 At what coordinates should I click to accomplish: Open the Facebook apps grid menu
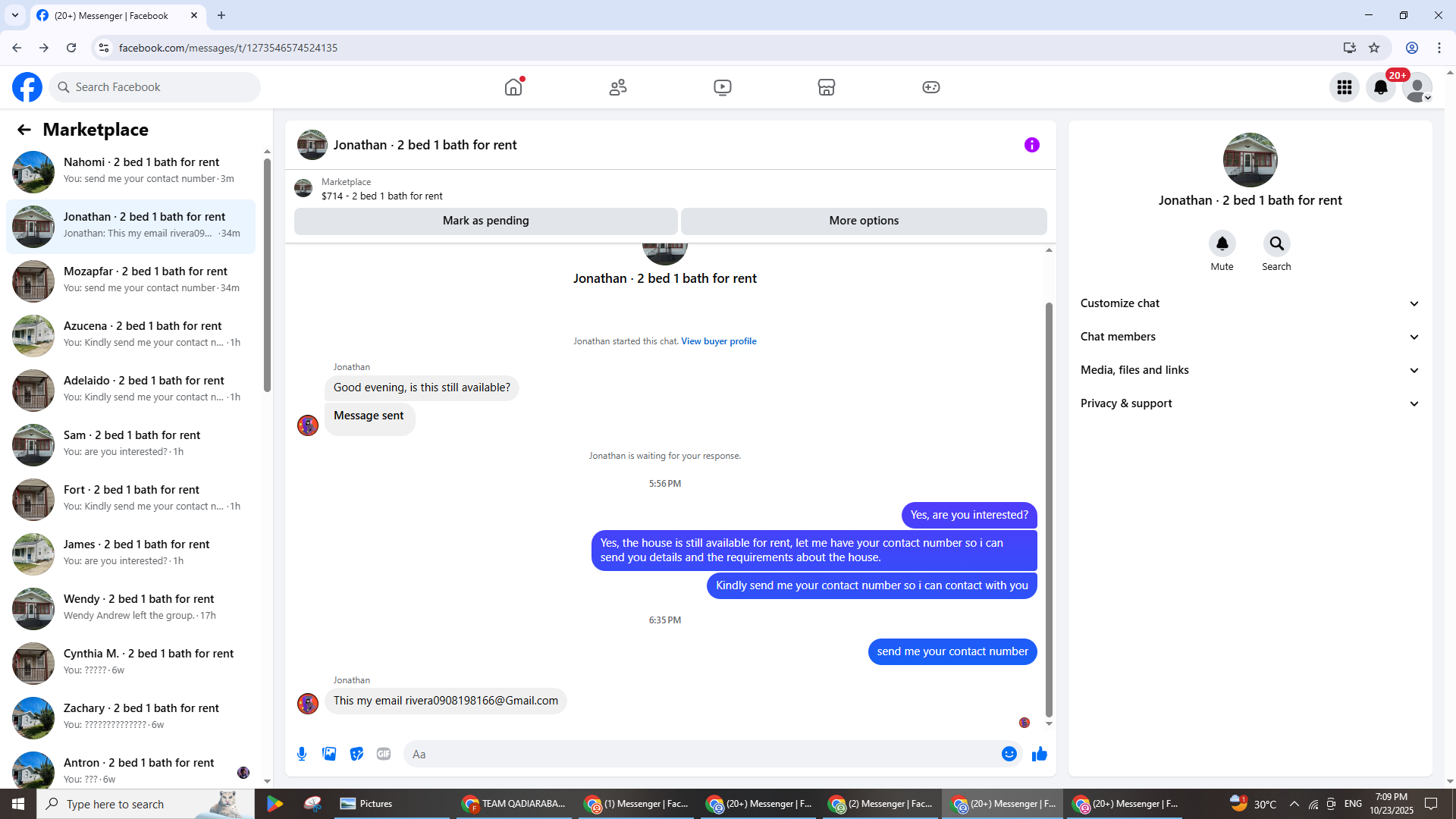(1345, 87)
